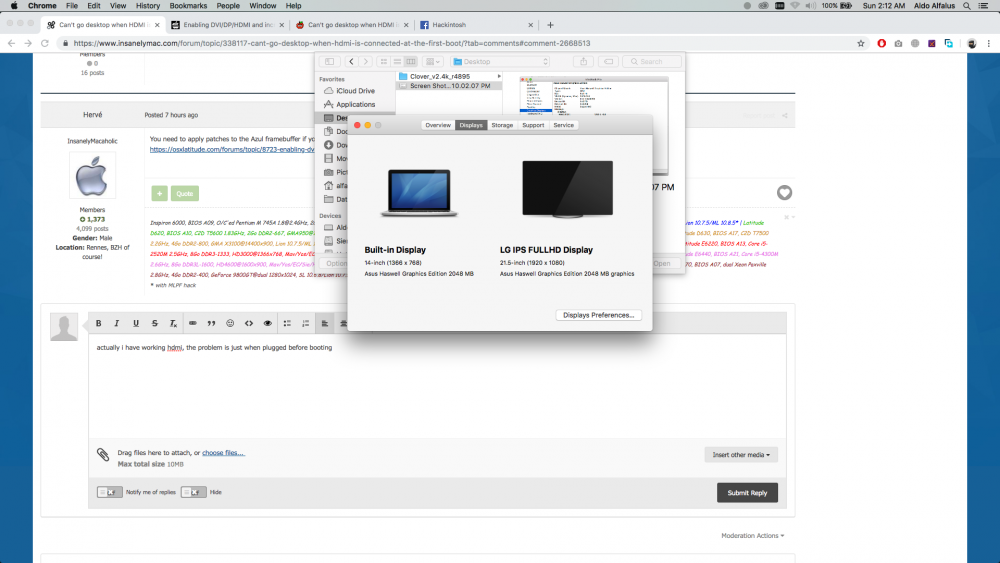This screenshot has height=563, width=1000.
Task: Open the emoticon picker in editor
Action: (x=230, y=323)
